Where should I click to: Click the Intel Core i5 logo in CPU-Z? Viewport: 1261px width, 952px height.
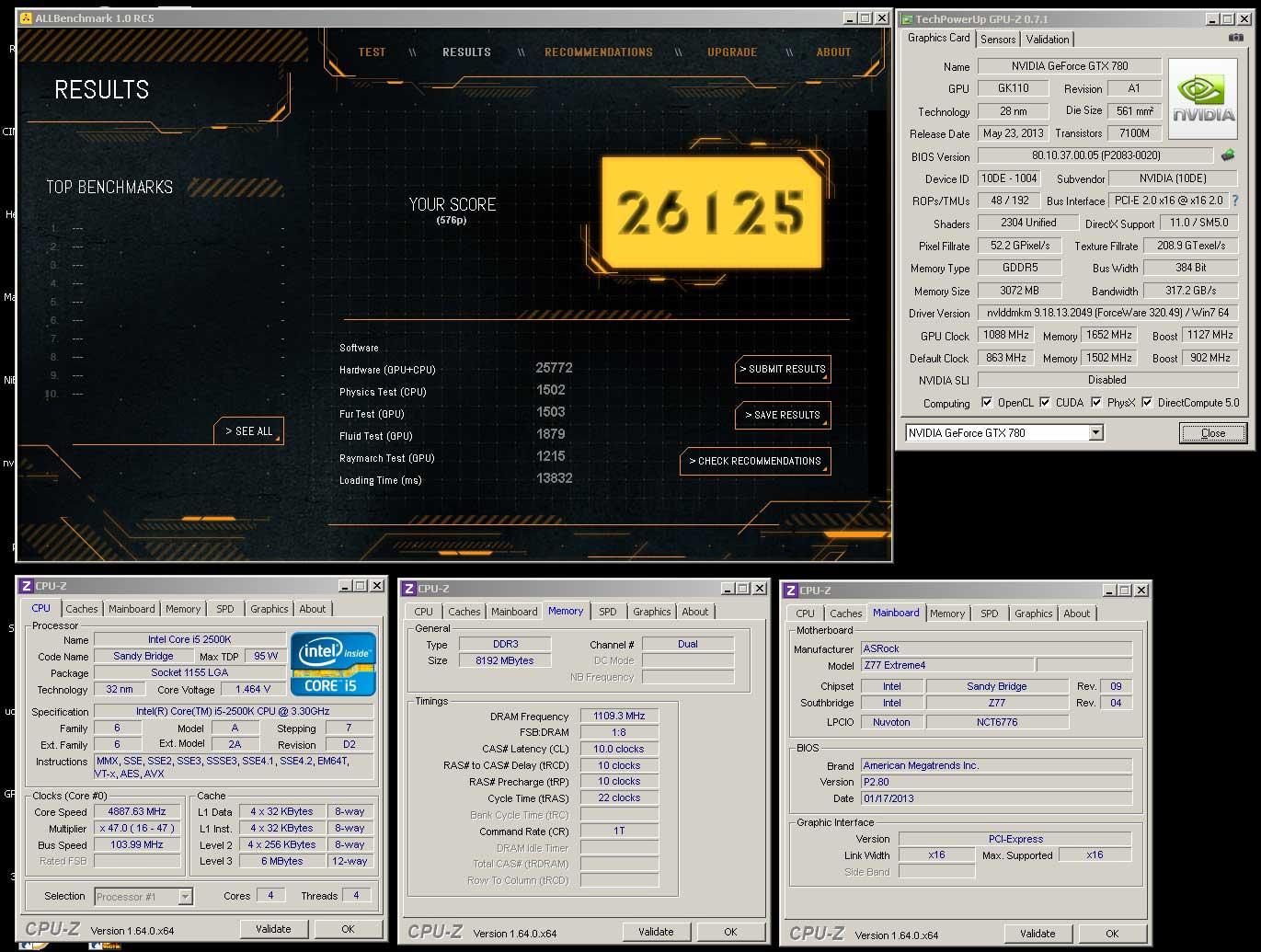pos(333,663)
